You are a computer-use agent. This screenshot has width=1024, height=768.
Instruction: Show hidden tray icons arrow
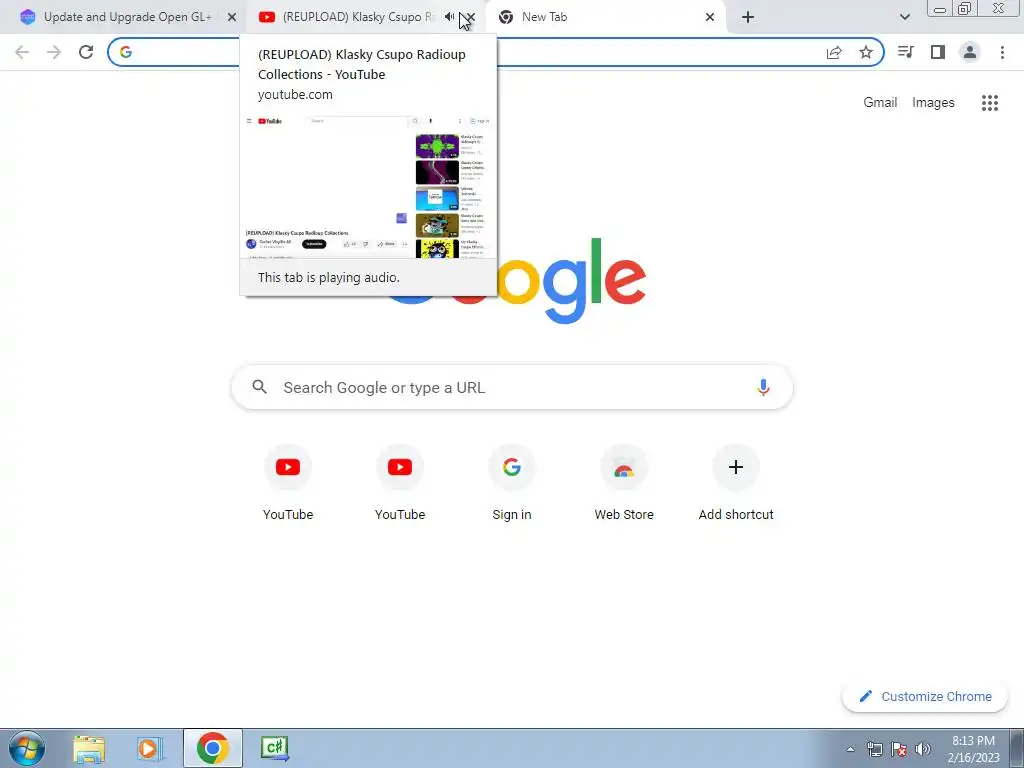coord(850,749)
